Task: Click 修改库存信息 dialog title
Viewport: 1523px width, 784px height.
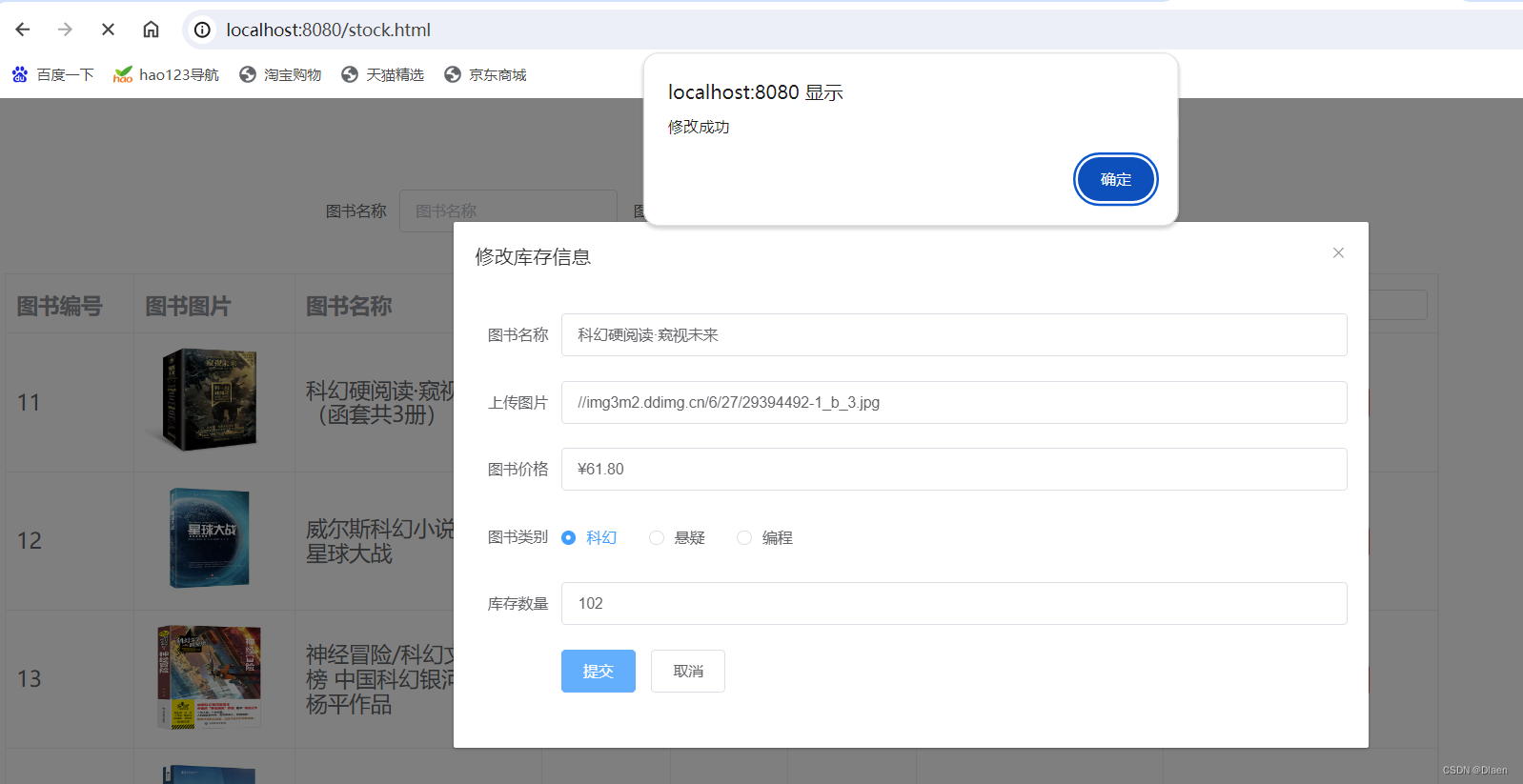Action: click(533, 256)
